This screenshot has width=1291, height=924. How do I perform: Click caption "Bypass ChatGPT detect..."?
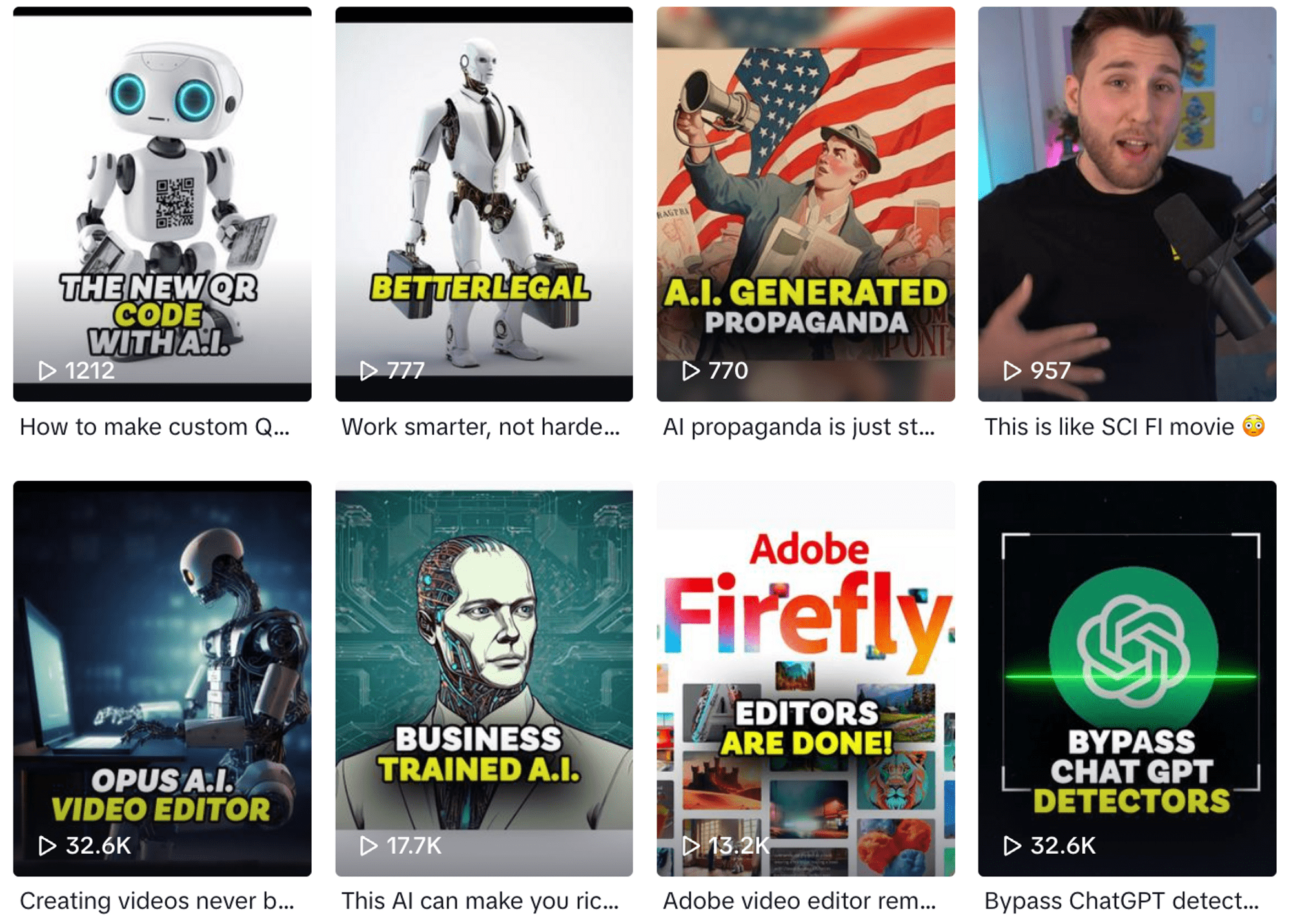1121,901
